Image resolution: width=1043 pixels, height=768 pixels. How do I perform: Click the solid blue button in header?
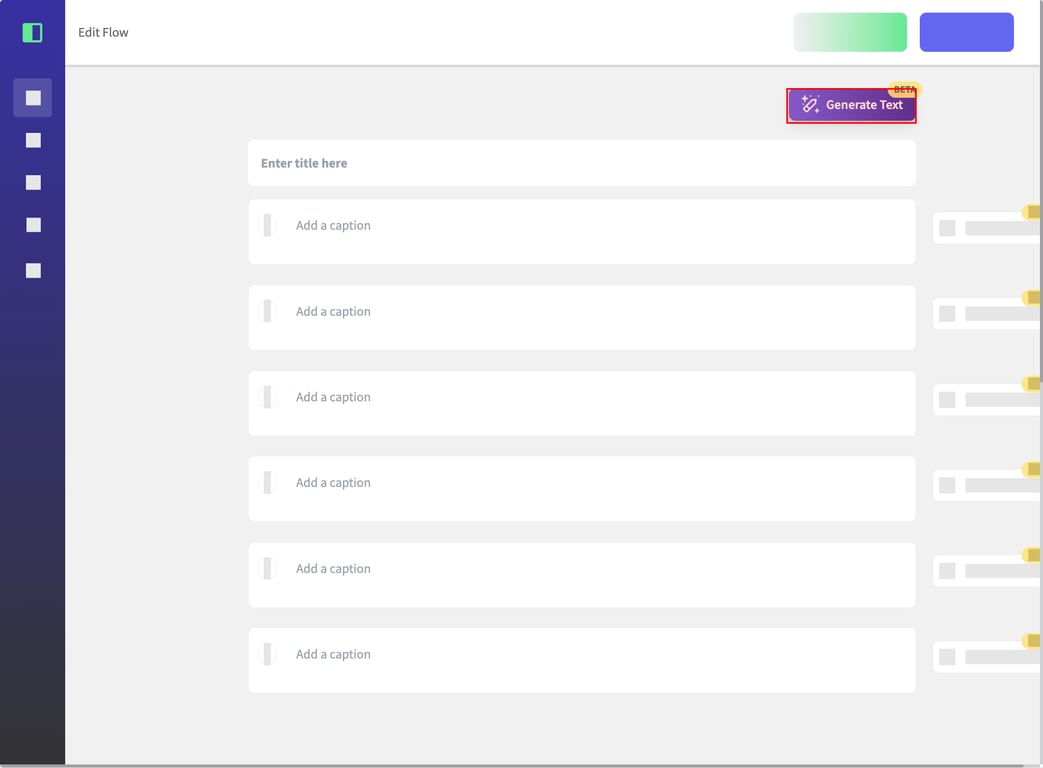tap(966, 32)
